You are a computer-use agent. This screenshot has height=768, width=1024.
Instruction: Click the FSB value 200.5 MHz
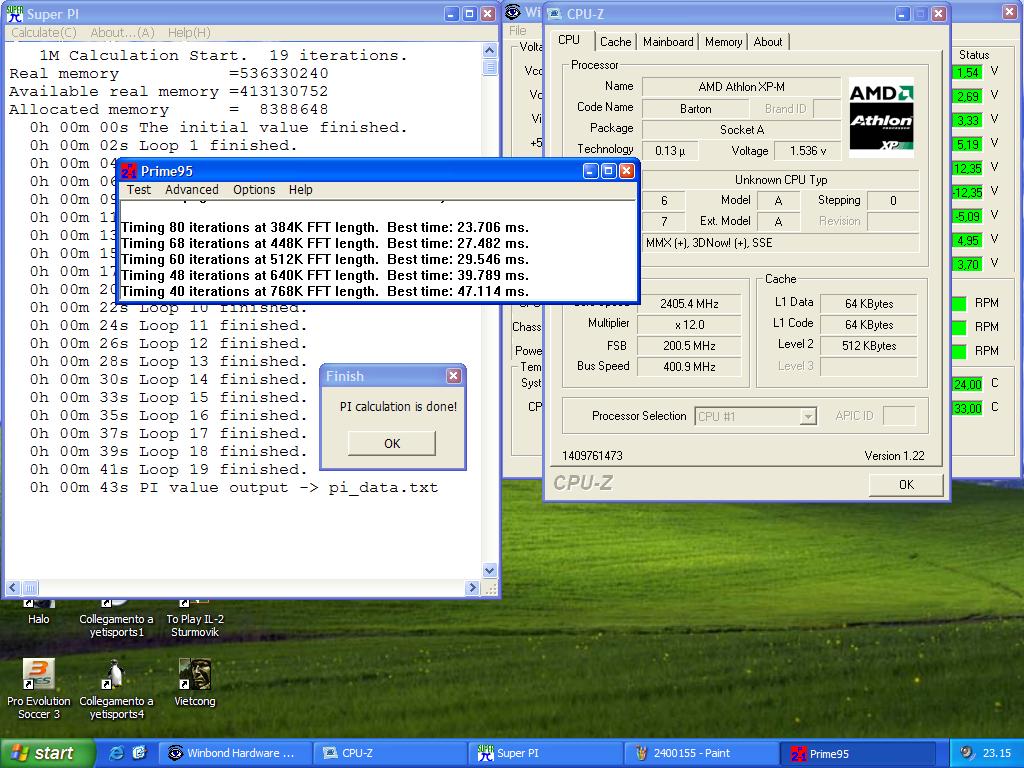tap(689, 346)
